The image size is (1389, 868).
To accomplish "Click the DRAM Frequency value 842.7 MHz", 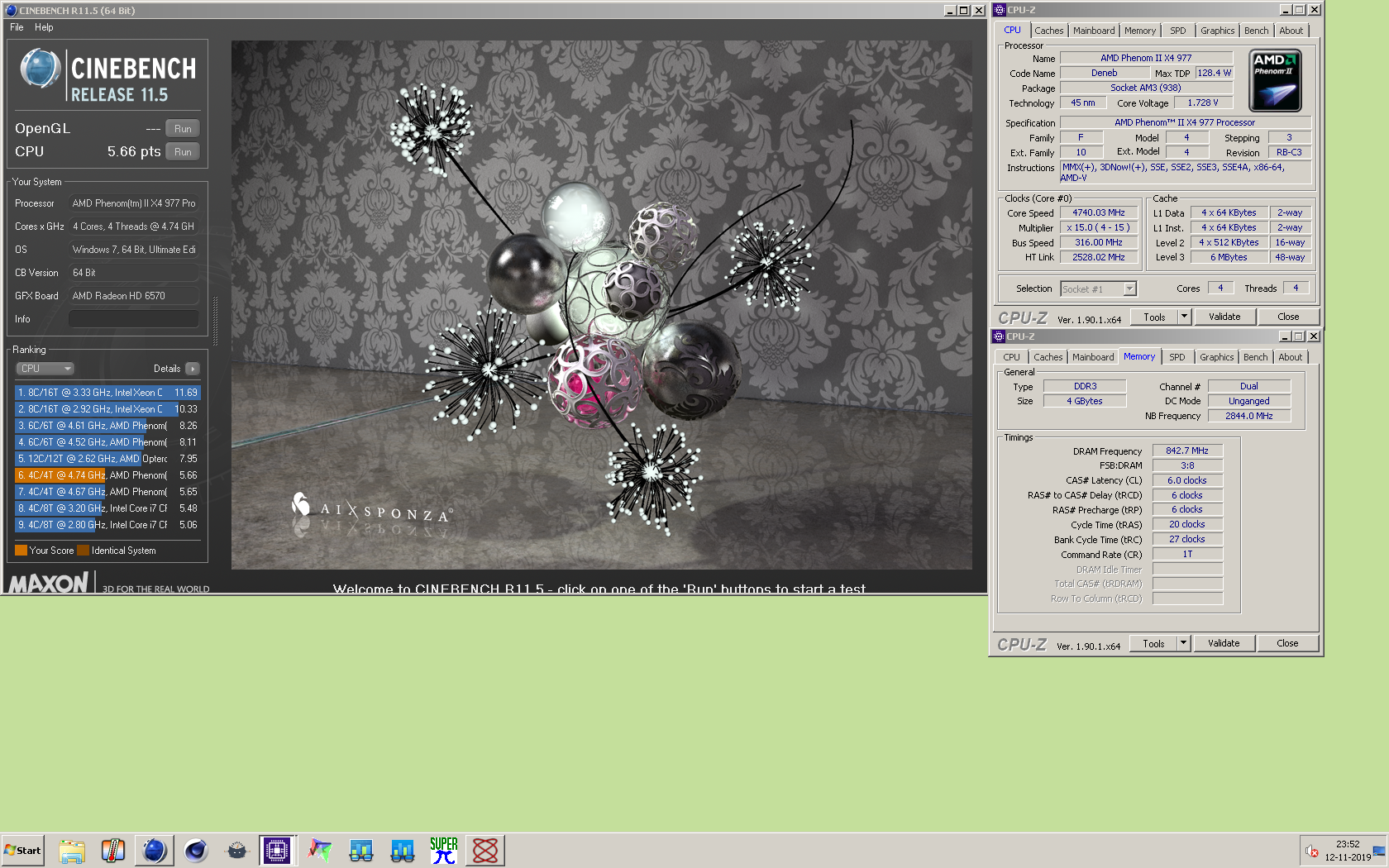I will 1187,451.
